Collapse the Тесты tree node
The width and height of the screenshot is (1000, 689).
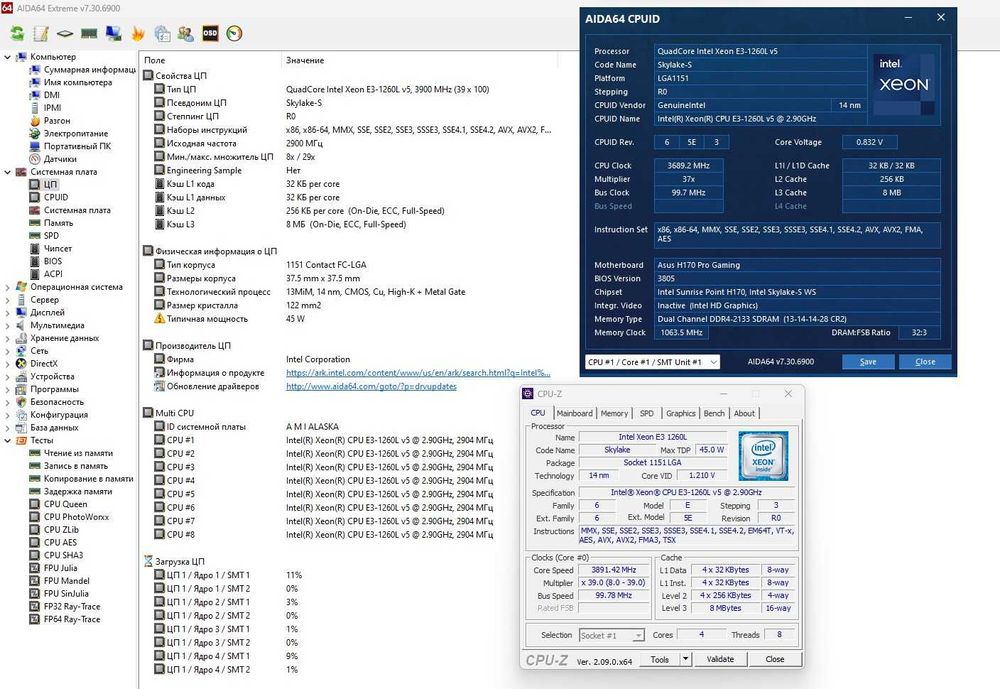8,440
